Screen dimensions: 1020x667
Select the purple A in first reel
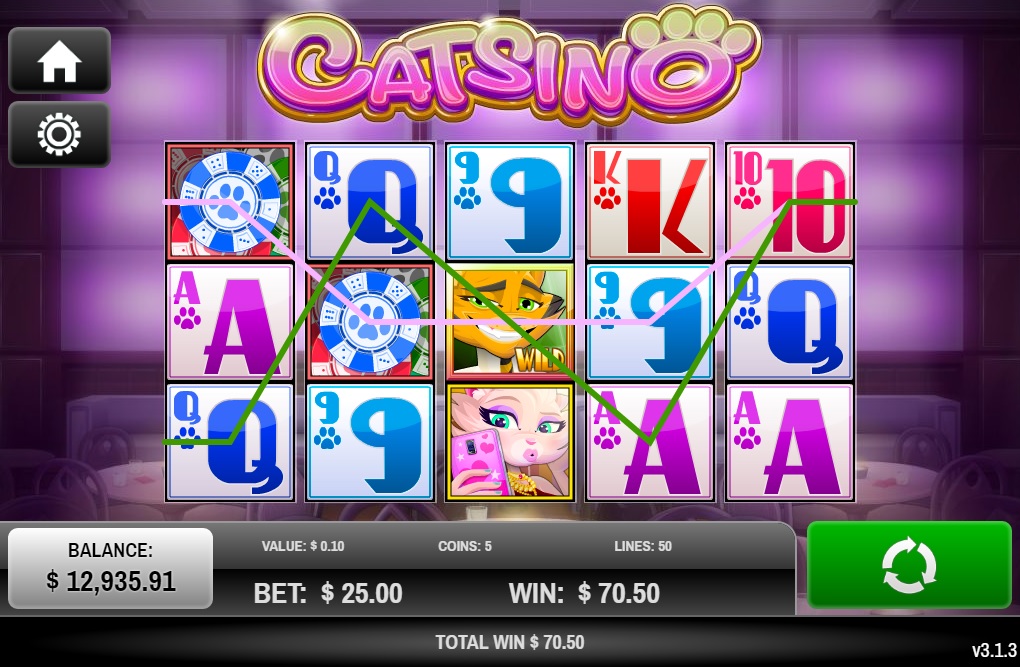(x=230, y=321)
